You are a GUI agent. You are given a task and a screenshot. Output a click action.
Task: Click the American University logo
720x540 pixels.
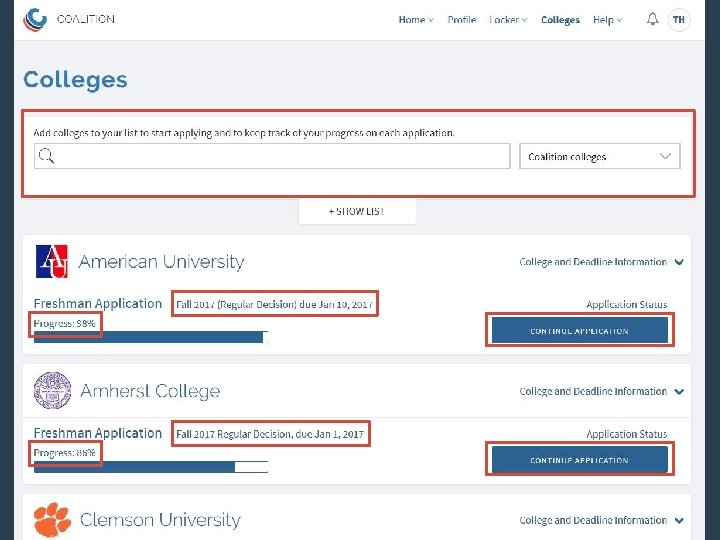coord(52,262)
